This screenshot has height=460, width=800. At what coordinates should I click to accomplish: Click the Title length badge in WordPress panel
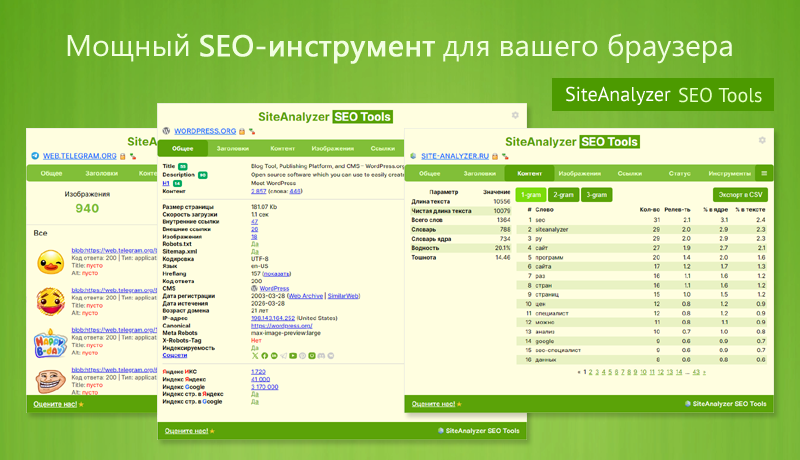[183, 166]
